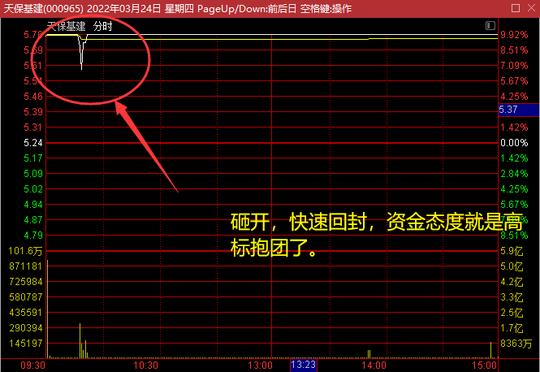Click the green 5.17 price label
Viewport: 540px width, 372px height.
(x=33, y=158)
